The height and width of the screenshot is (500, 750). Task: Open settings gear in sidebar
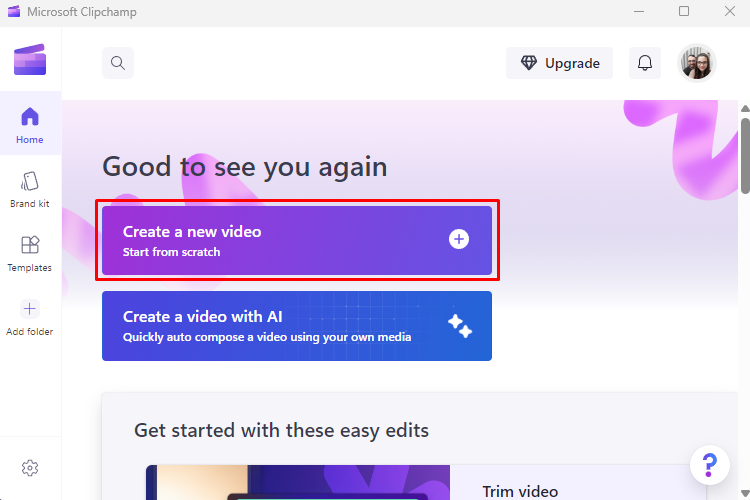pyautogui.click(x=30, y=468)
